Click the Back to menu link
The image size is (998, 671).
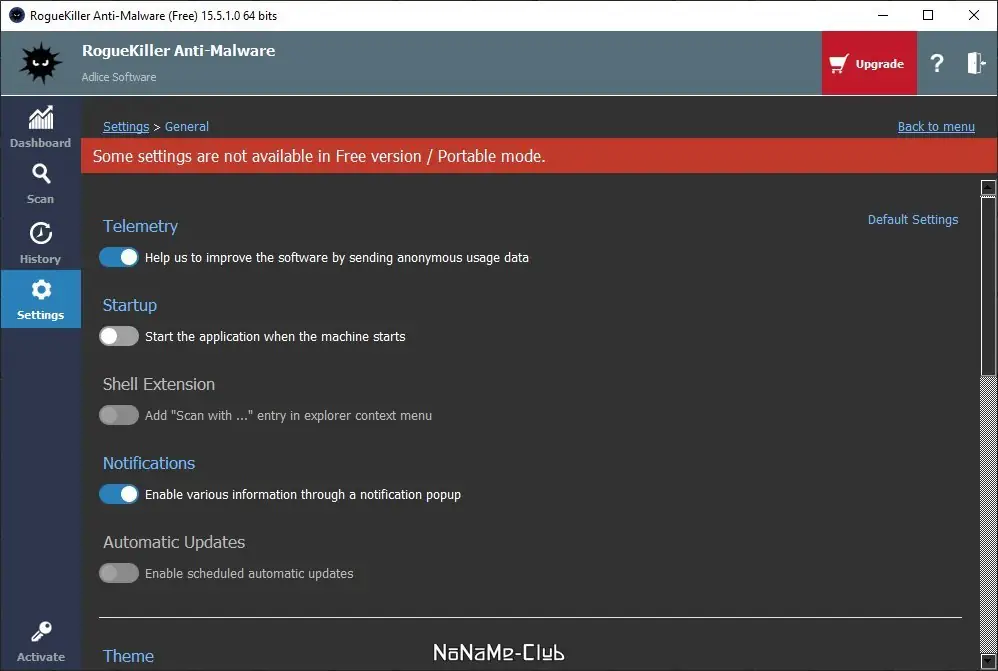click(936, 127)
